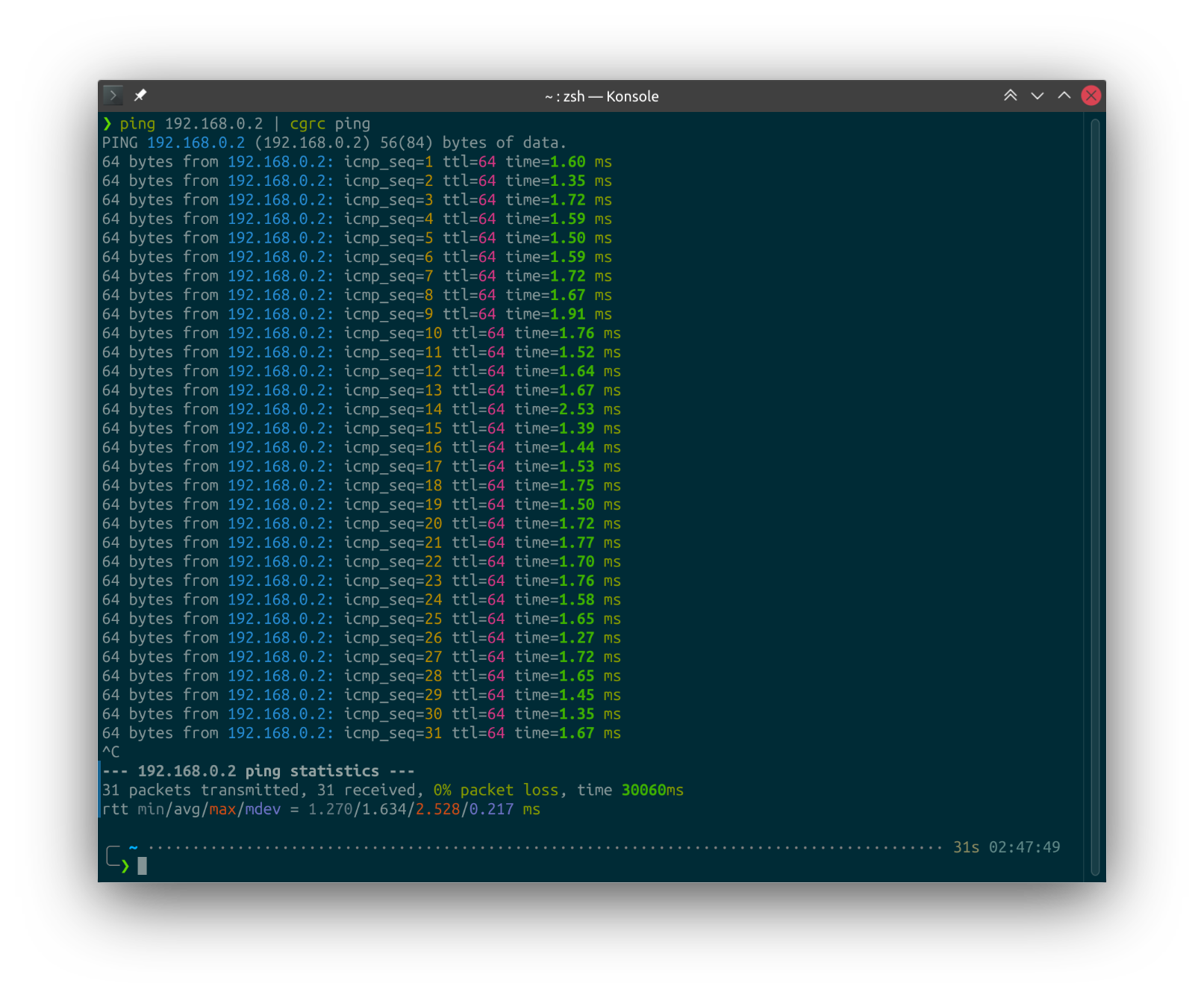Maximize Konsole with the up chevron

click(x=1064, y=96)
